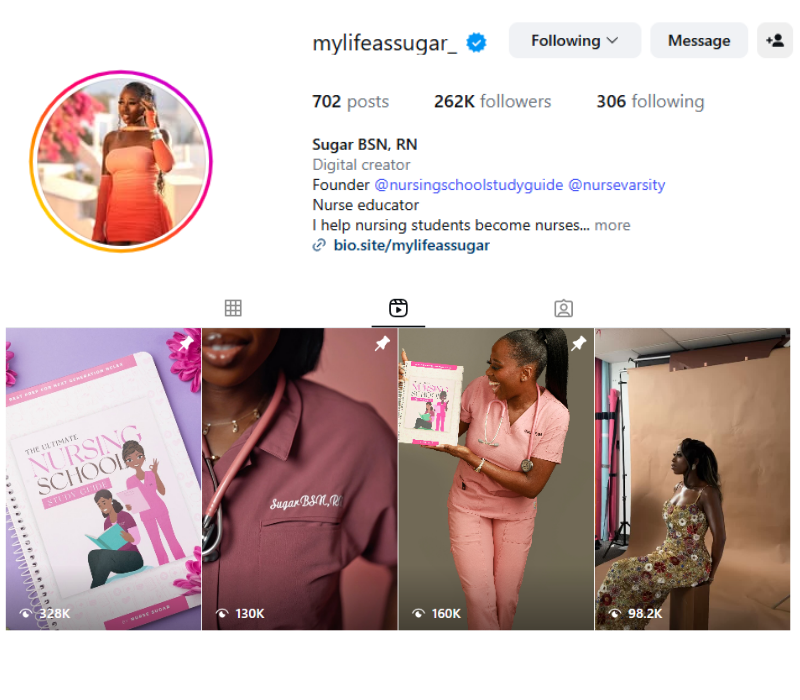800x700 pixels.
Task: Open the Nursing School study guide reel
Action: coord(104,479)
